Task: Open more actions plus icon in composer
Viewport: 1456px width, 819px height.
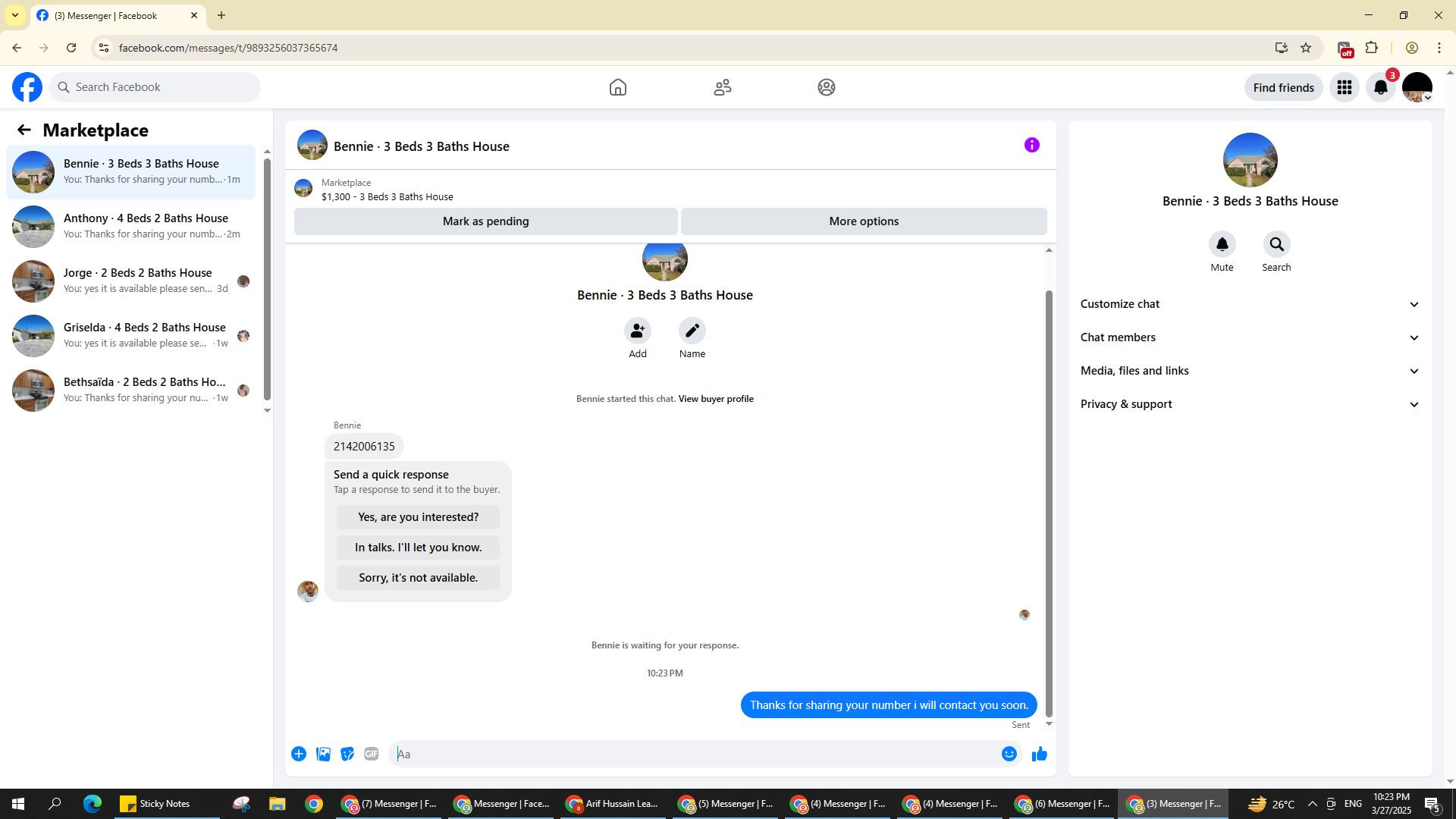Action: 299,754
